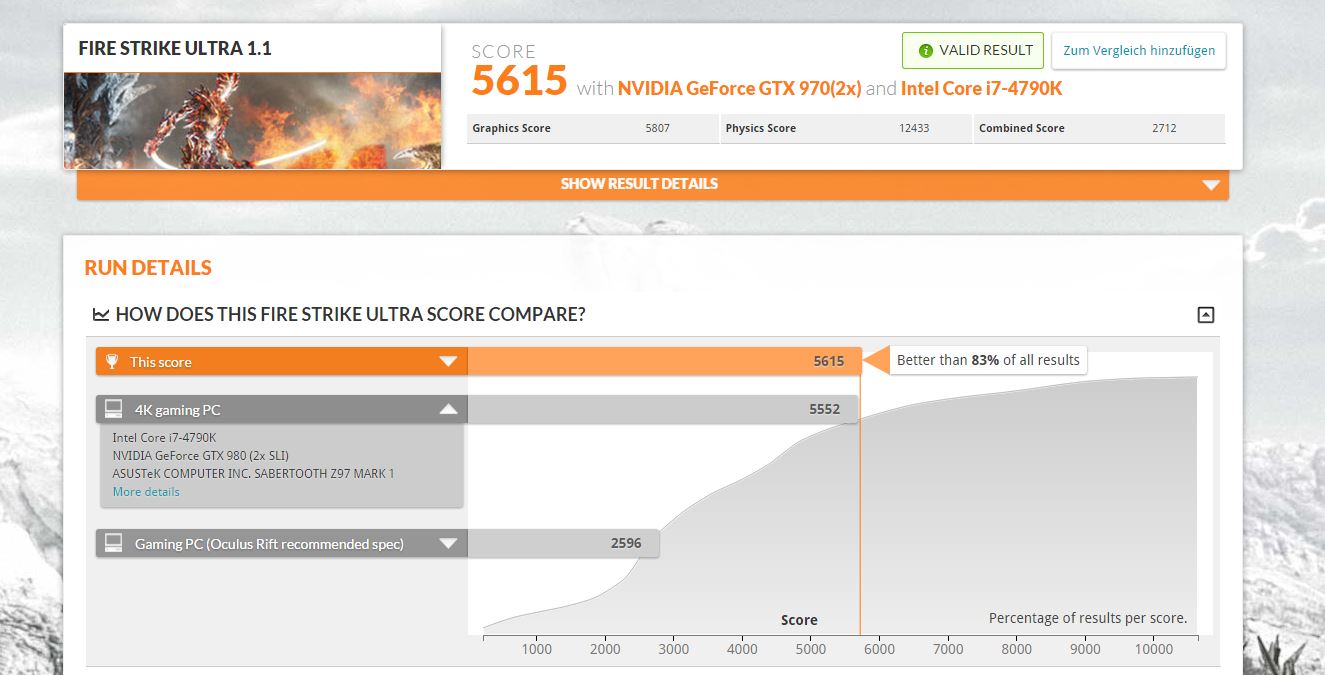Collapse the score comparison section using the box arrow

click(1206, 315)
